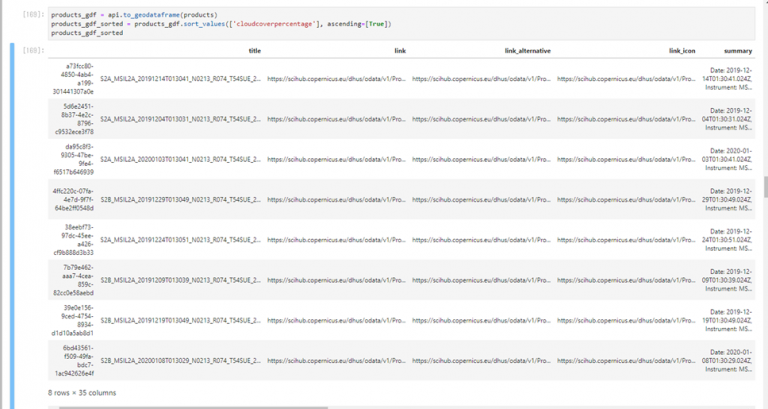Select title S2A_MSIL2A_20191204T013031 cell
This screenshot has height=409, width=768.
(180, 119)
